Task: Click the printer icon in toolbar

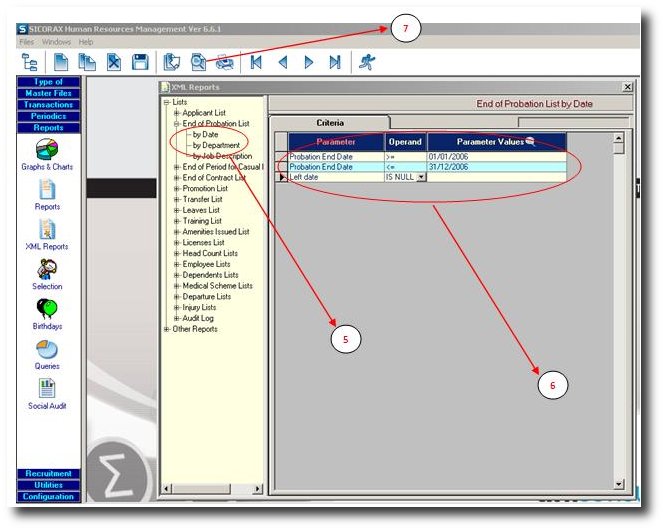Action: [225, 62]
